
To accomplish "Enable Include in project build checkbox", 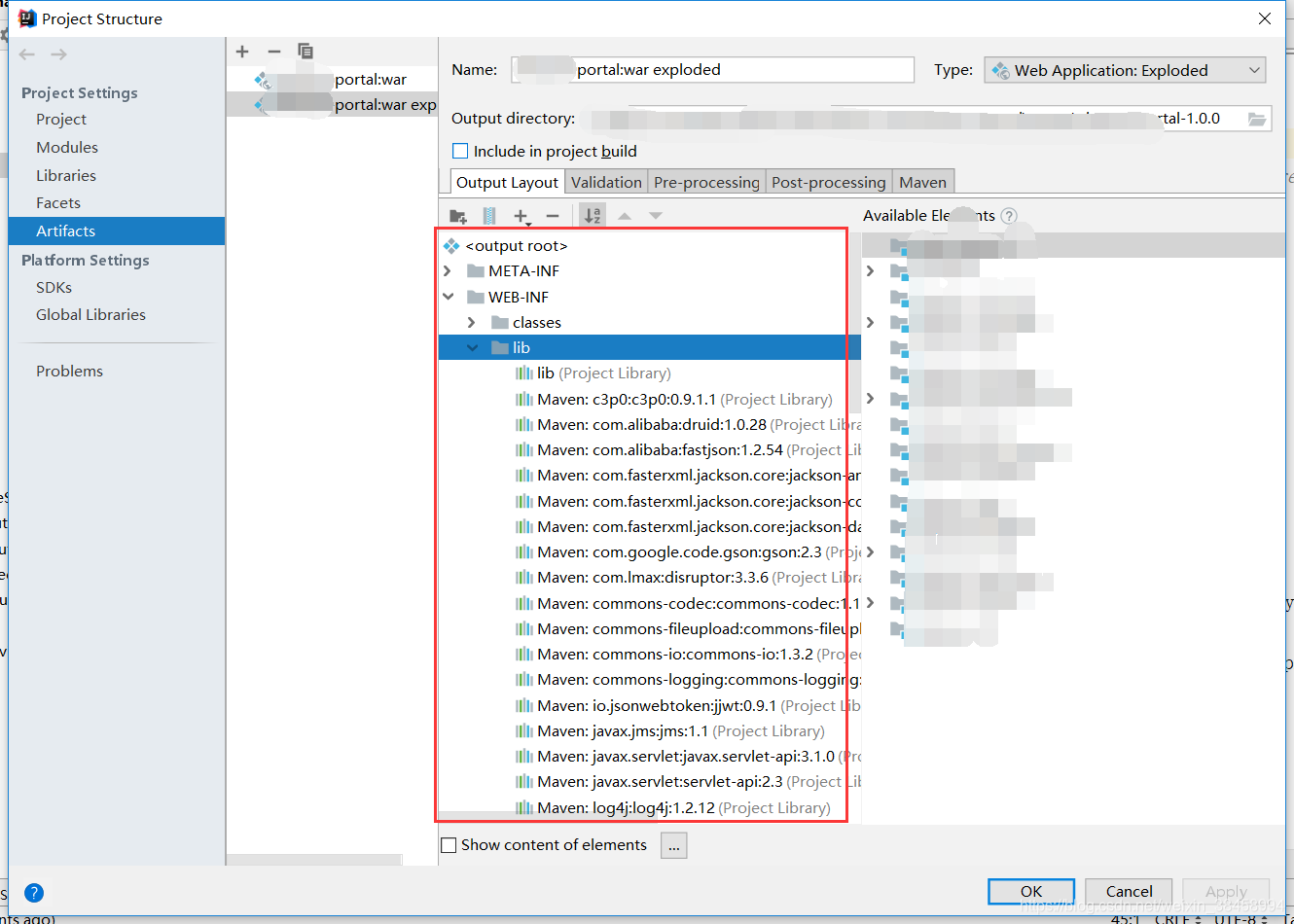I will (x=460, y=152).
